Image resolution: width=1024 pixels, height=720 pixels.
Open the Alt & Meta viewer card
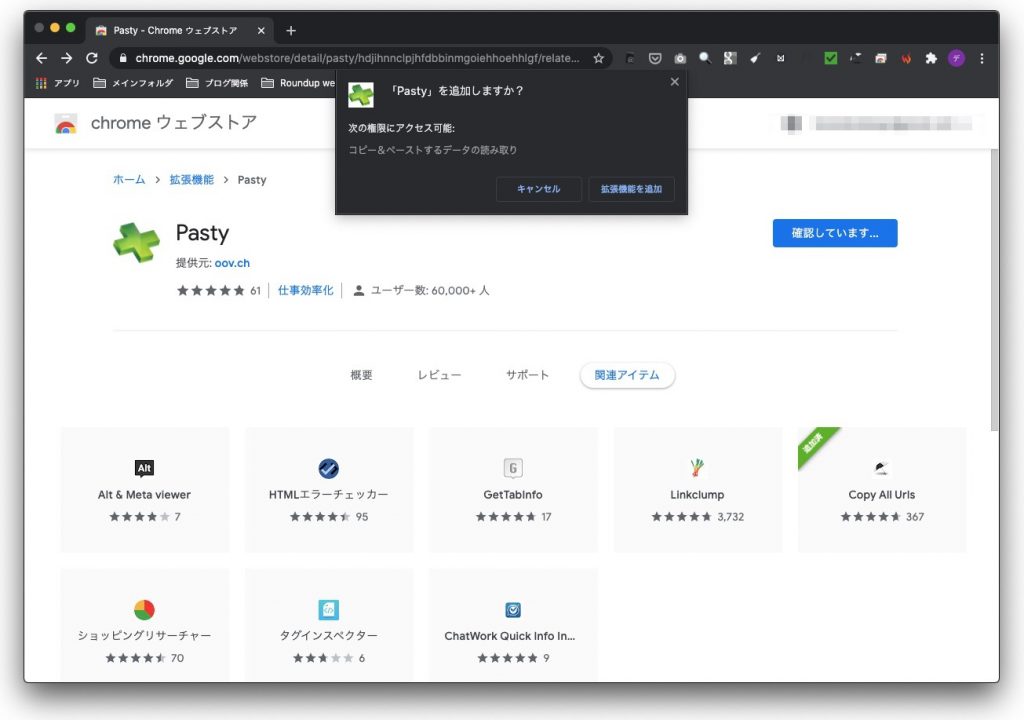coord(144,490)
